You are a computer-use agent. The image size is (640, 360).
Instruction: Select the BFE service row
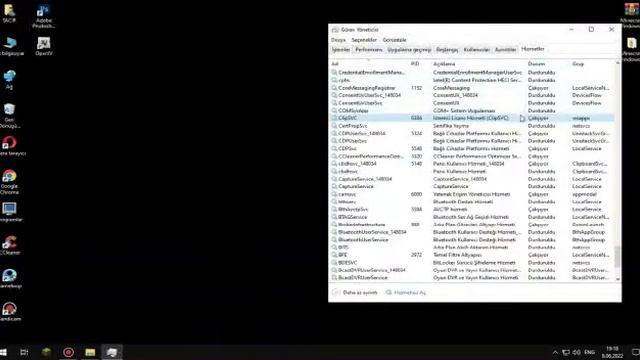472,255
